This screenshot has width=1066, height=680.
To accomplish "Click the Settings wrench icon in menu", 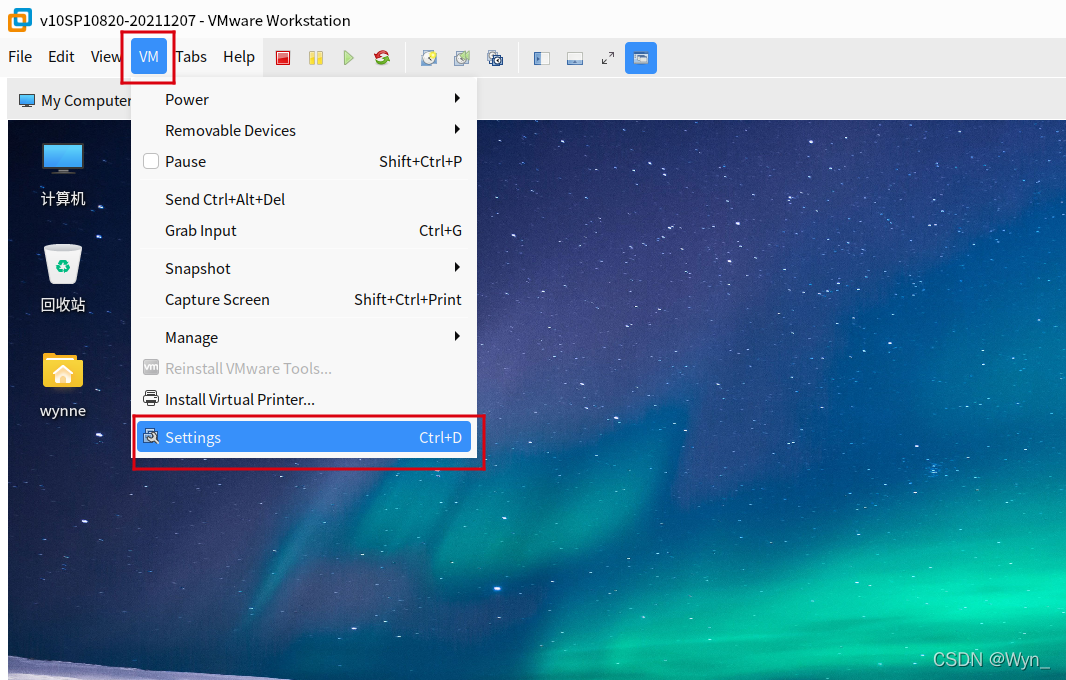I will 151,437.
